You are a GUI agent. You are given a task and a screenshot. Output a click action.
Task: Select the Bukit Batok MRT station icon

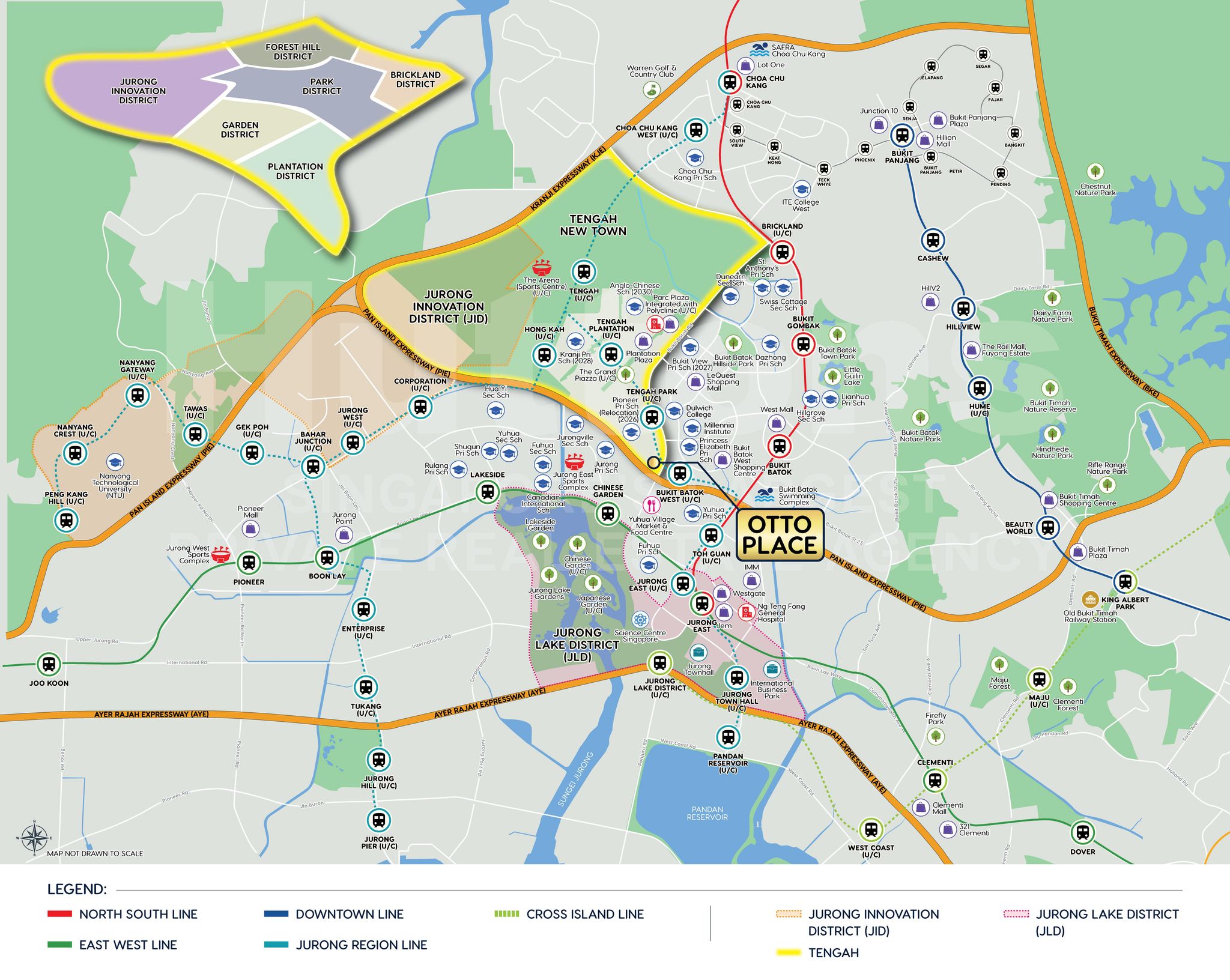(x=780, y=446)
